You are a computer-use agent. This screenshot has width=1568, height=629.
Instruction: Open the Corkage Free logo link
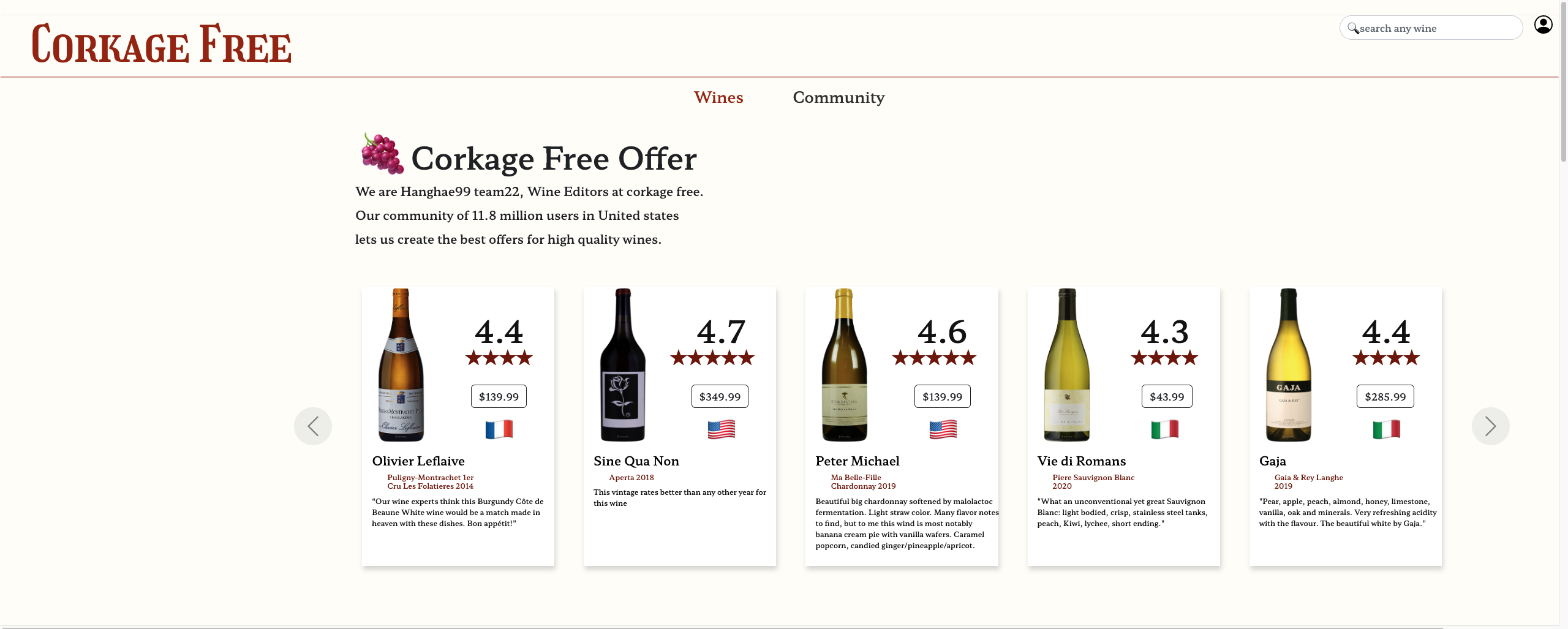(x=161, y=44)
